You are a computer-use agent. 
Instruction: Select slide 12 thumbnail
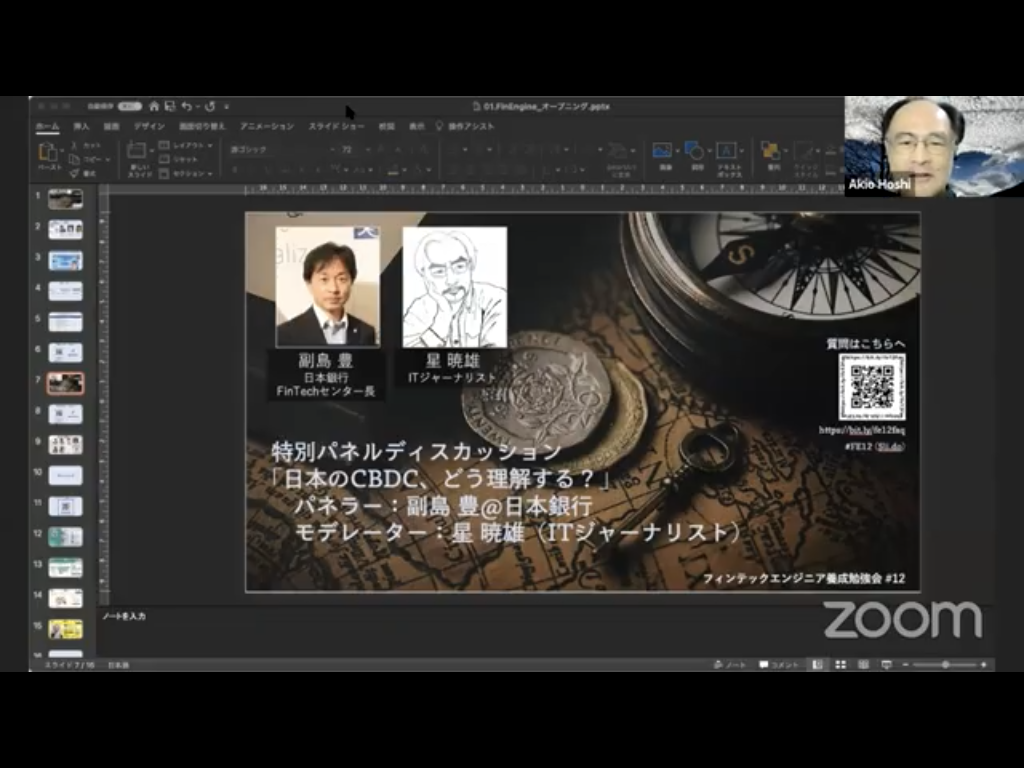(x=65, y=537)
